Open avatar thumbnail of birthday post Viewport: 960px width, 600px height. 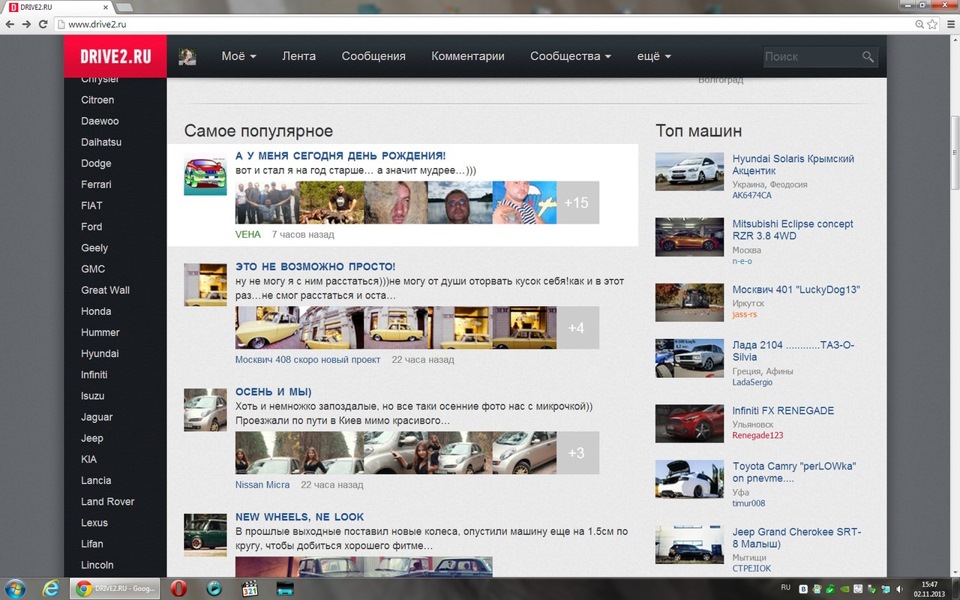[x=205, y=174]
